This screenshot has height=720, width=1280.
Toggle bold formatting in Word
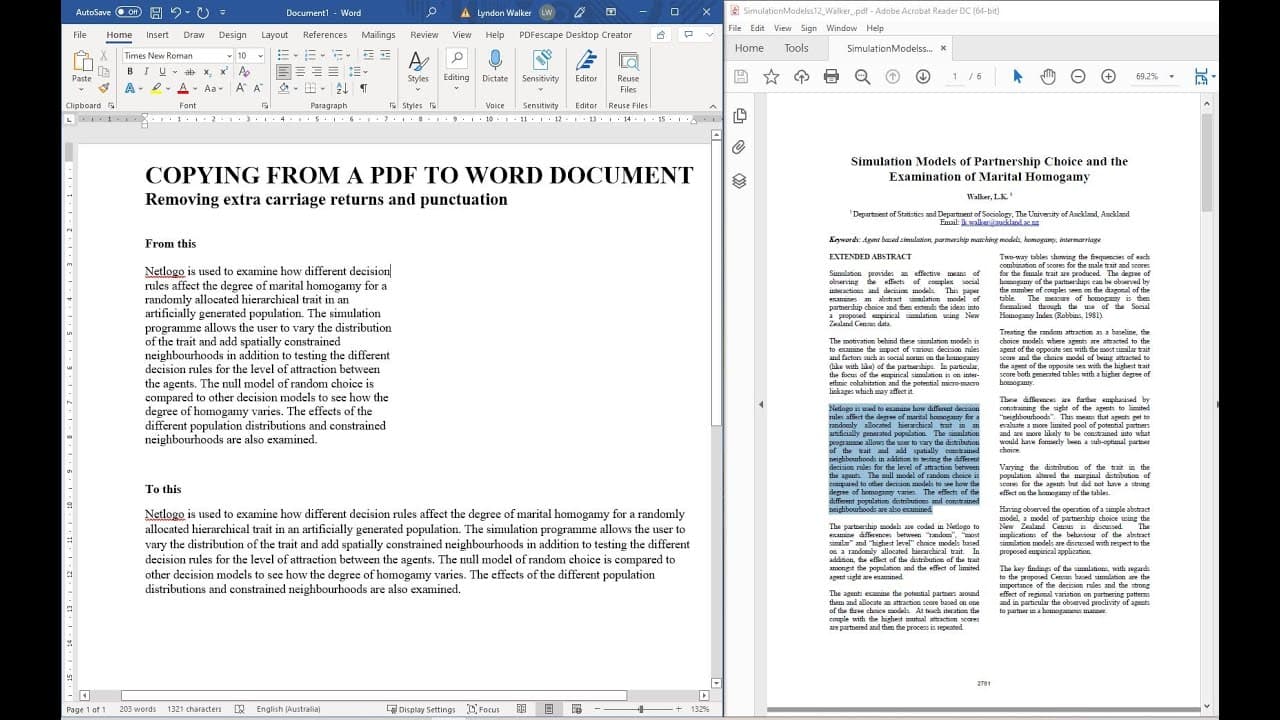click(129, 72)
